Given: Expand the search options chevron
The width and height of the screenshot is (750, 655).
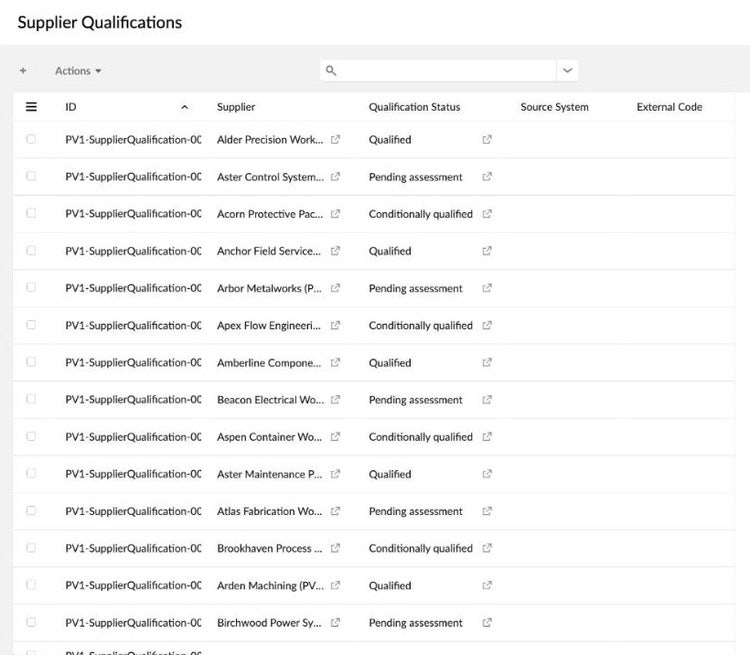Looking at the screenshot, I should click(x=567, y=71).
